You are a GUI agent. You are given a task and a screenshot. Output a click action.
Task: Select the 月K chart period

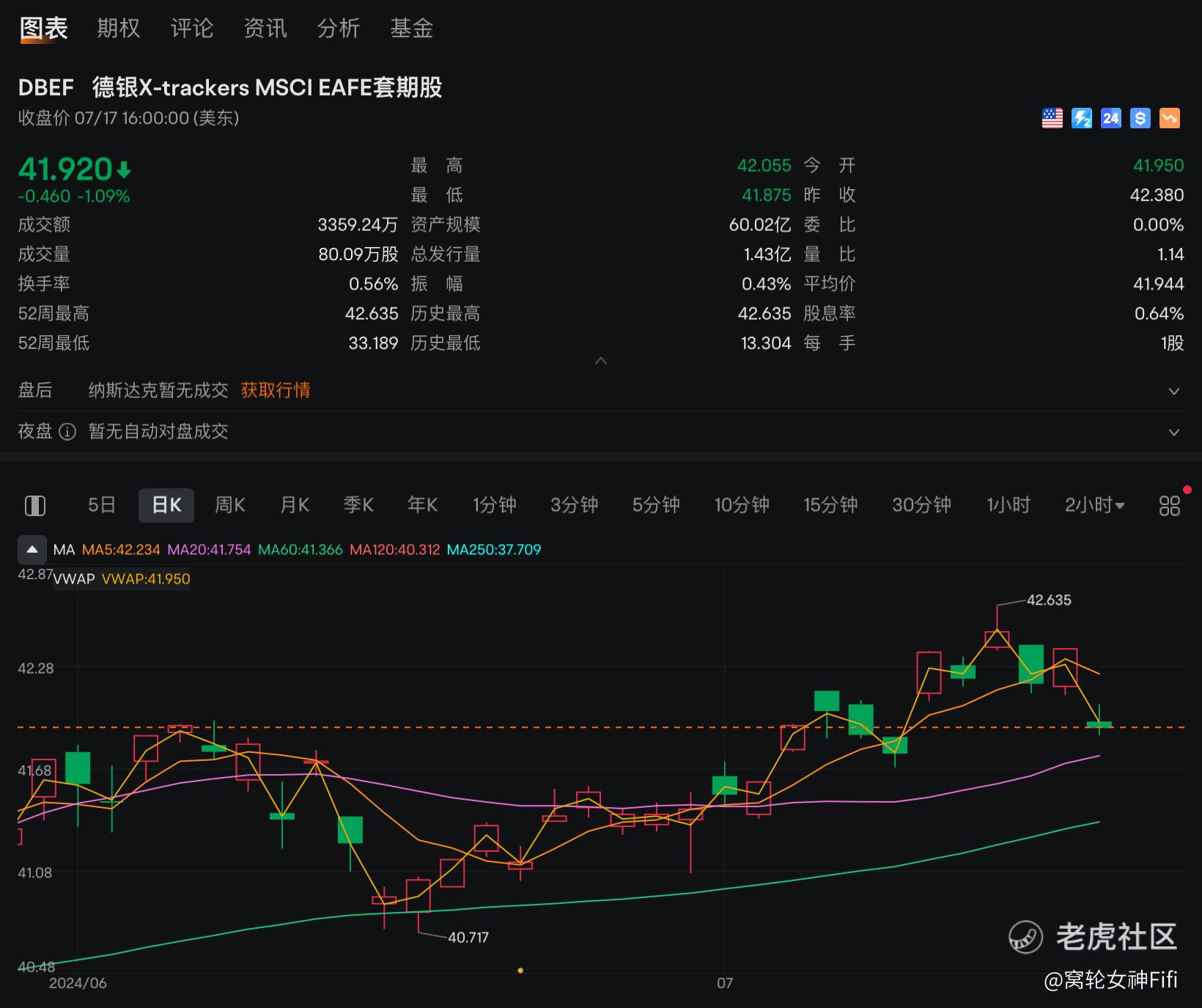(295, 505)
